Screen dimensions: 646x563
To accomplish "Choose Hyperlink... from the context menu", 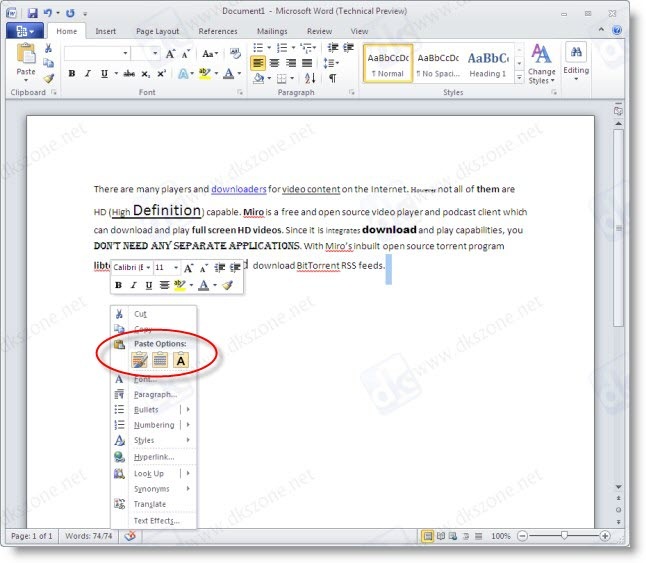I will point(154,457).
